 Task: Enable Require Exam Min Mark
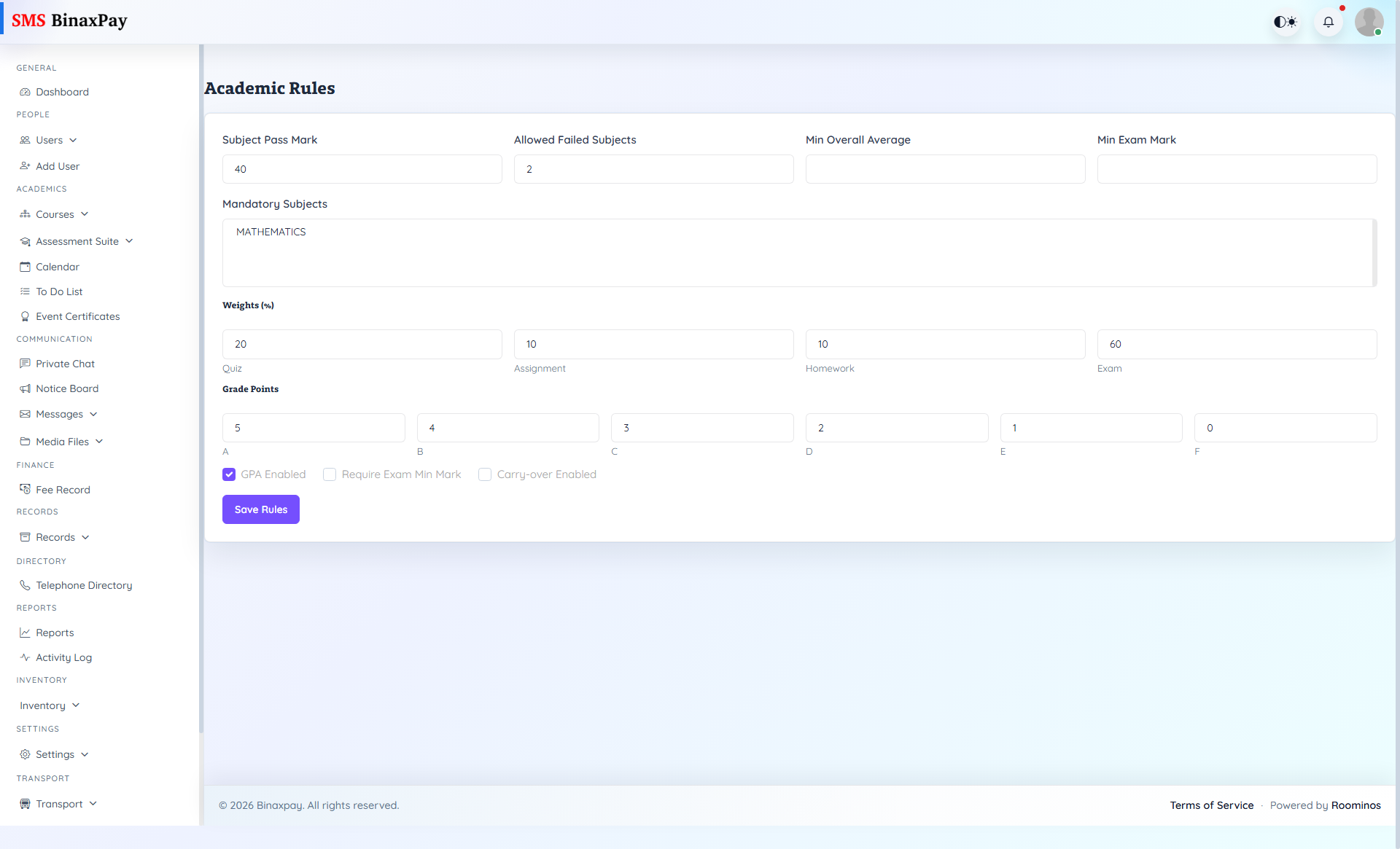pyautogui.click(x=330, y=474)
